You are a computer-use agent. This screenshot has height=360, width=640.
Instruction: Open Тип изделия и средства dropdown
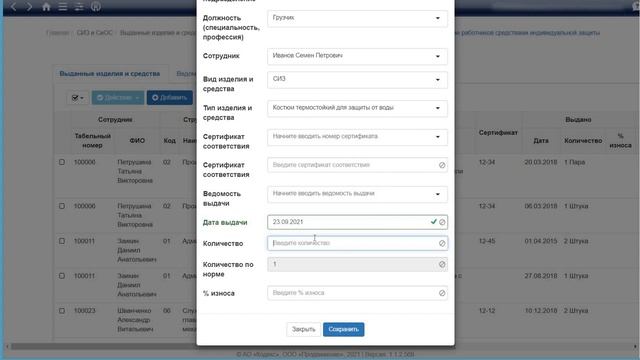click(357, 108)
